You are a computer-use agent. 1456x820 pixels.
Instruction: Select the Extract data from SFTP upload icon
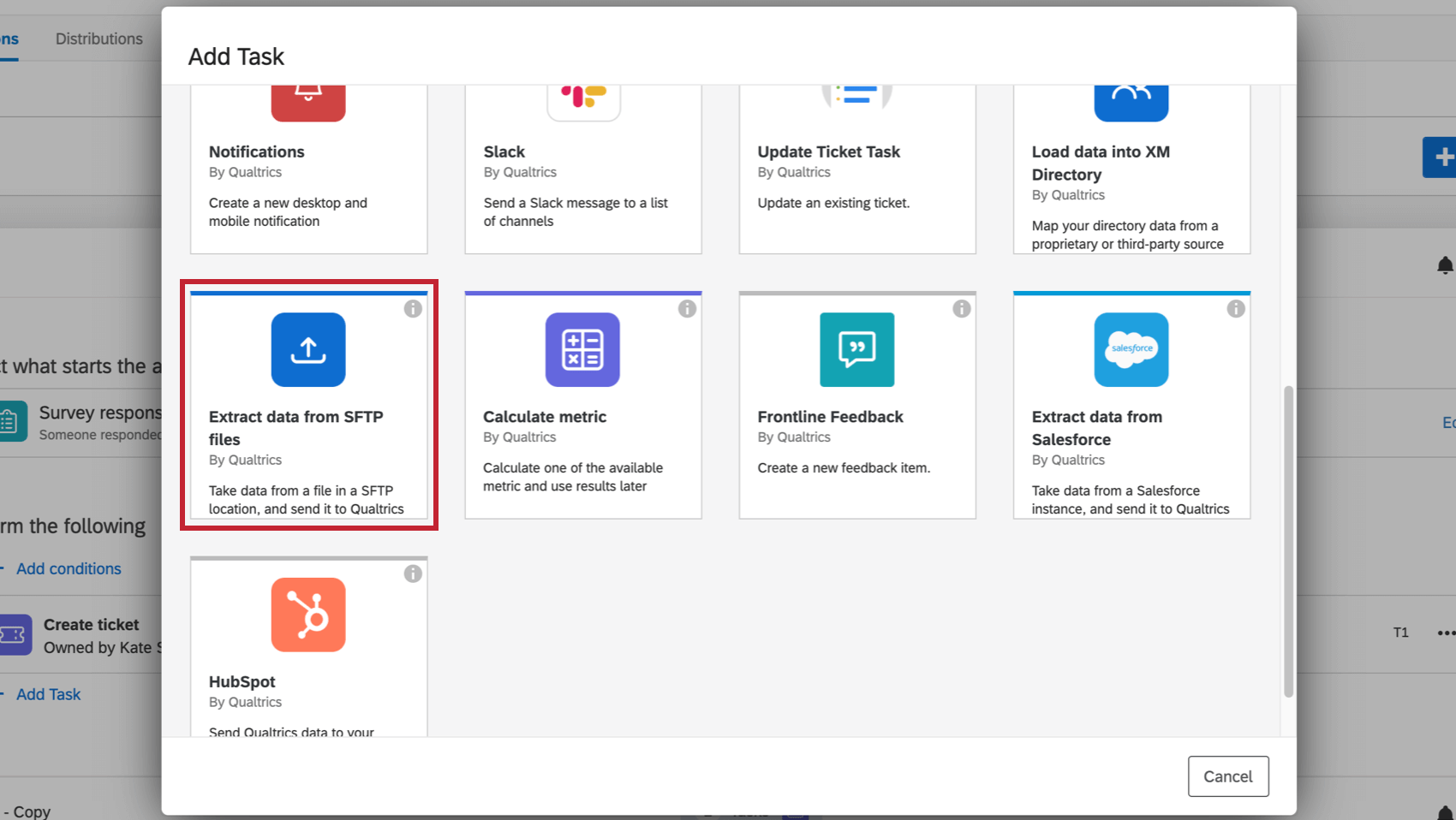pos(308,349)
